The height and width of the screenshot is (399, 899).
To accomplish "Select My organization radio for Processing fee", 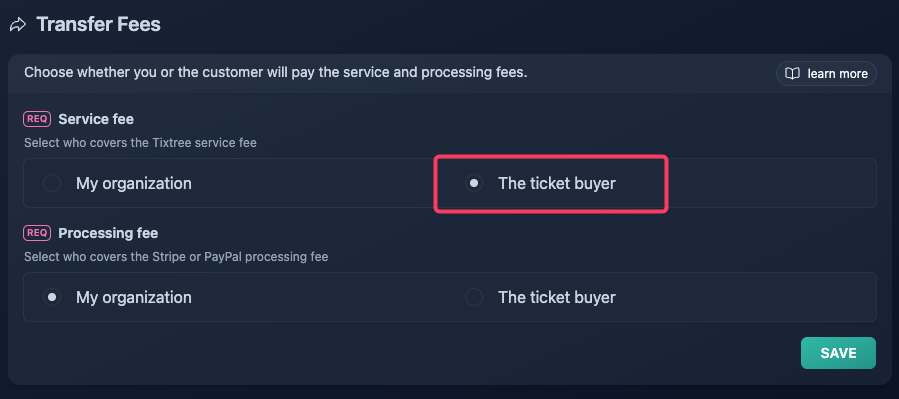I will 52,297.
